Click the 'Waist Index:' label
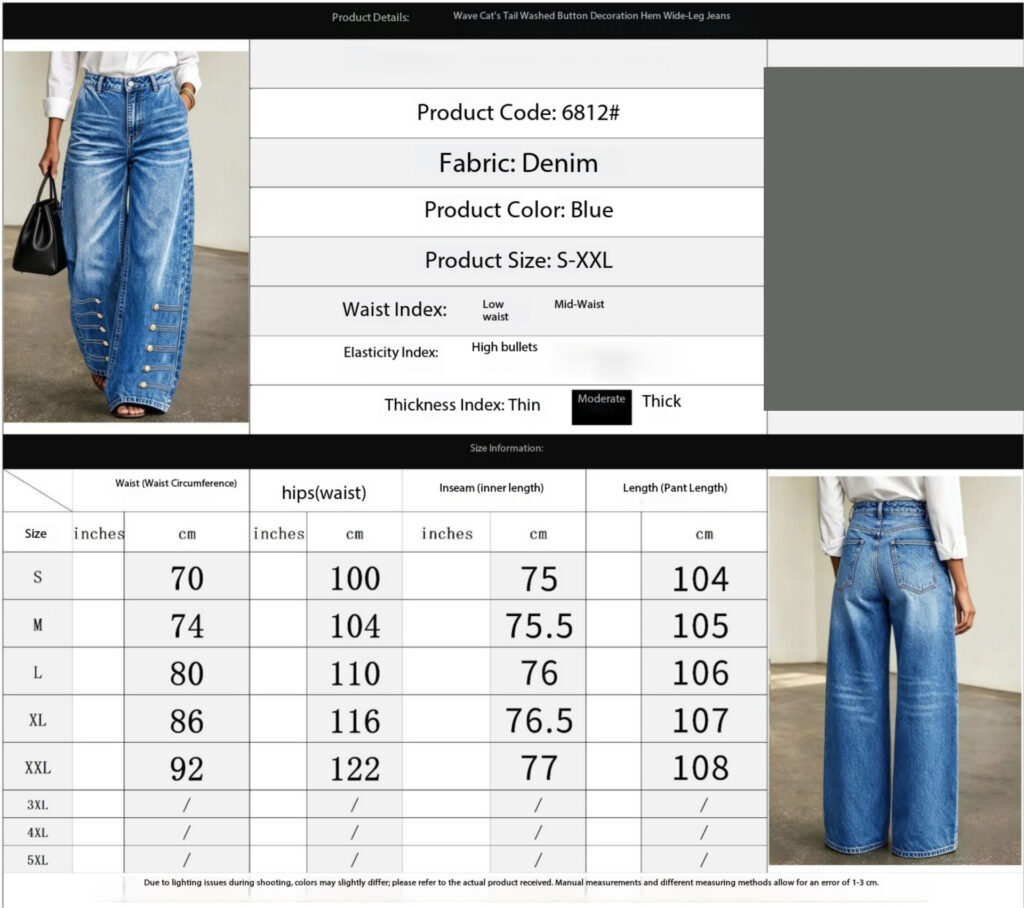1024x908 pixels. (x=394, y=309)
